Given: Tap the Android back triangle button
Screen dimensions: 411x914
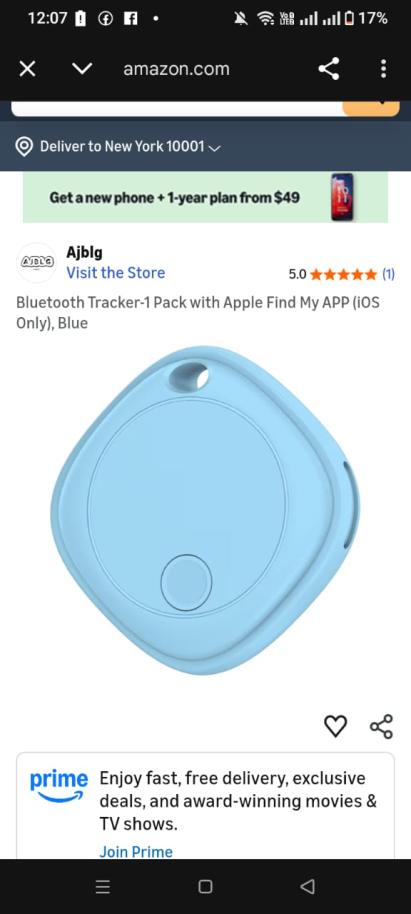Looking at the screenshot, I should (x=308, y=887).
